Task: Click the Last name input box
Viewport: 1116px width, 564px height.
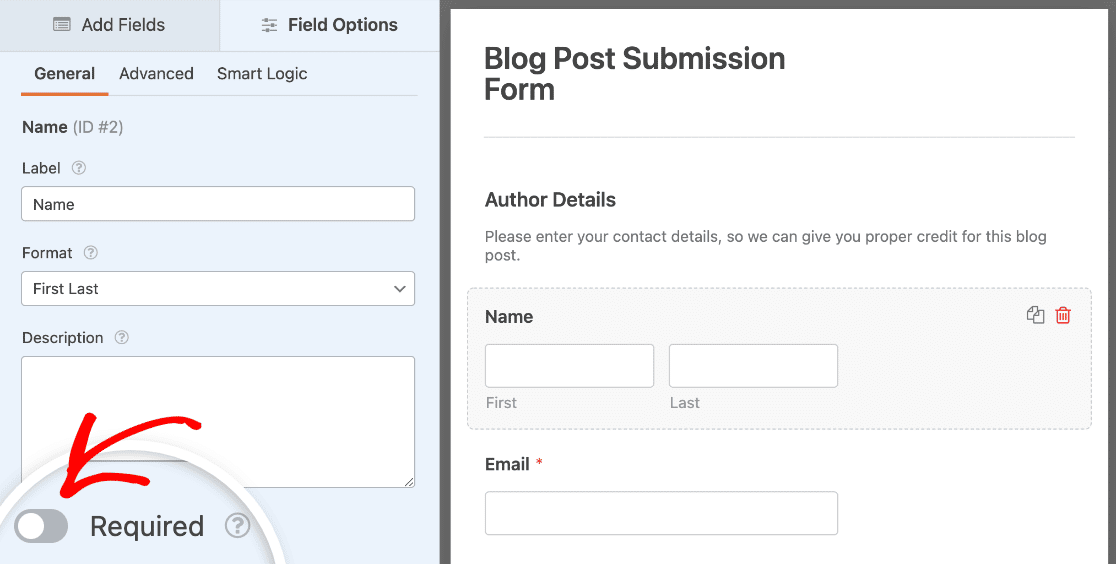Action: click(x=753, y=366)
